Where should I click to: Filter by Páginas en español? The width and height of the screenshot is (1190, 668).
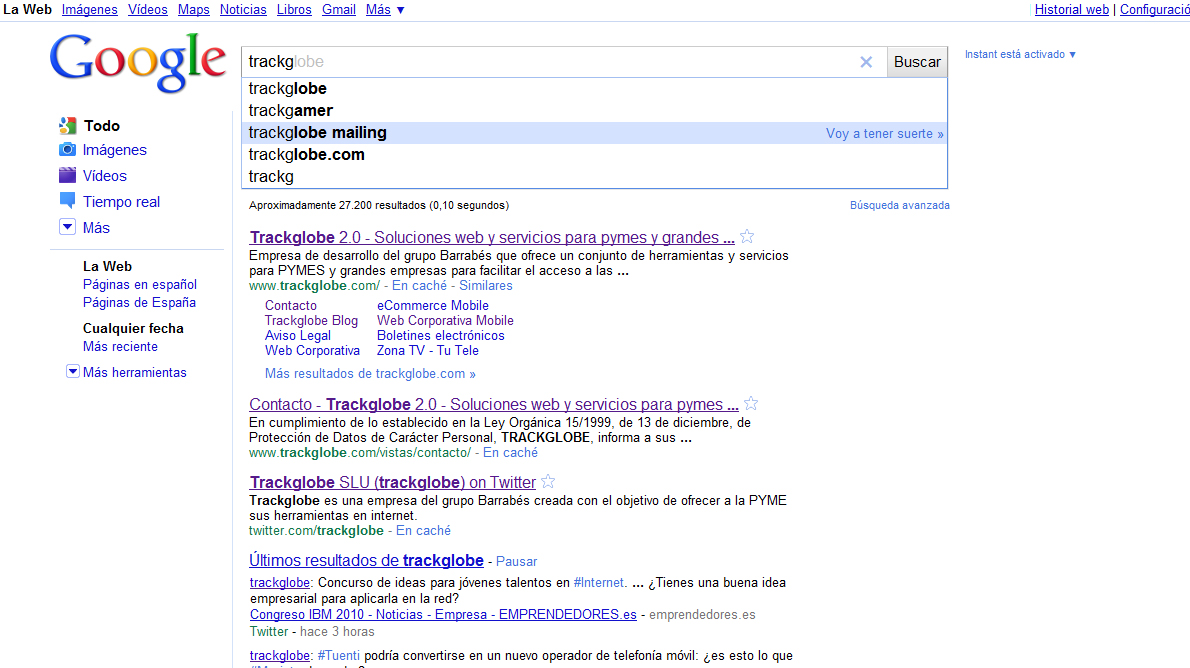[x=140, y=285]
